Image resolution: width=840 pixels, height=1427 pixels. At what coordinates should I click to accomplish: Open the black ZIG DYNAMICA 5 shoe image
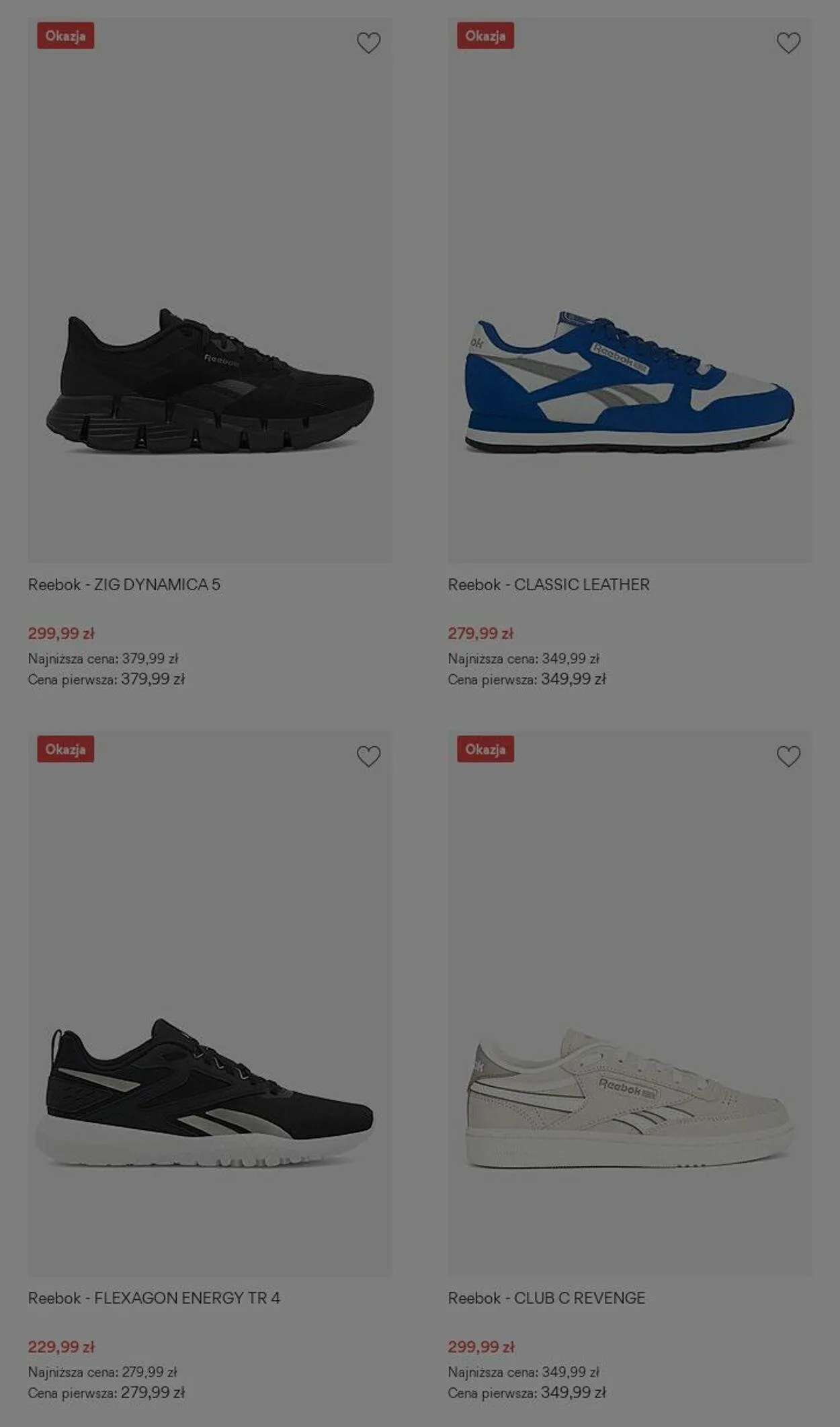pyautogui.click(x=210, y=380)
